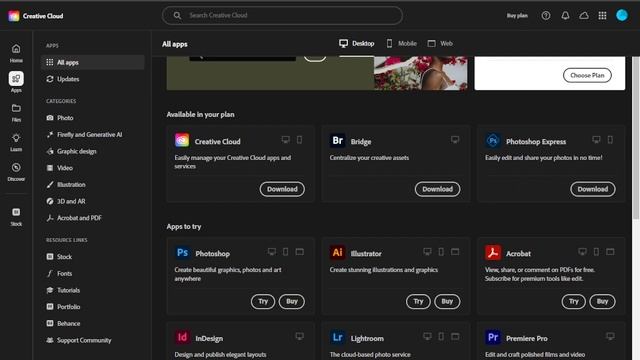
Task: Switch to the Desktop tab
Action: click(x=356, y=43)
